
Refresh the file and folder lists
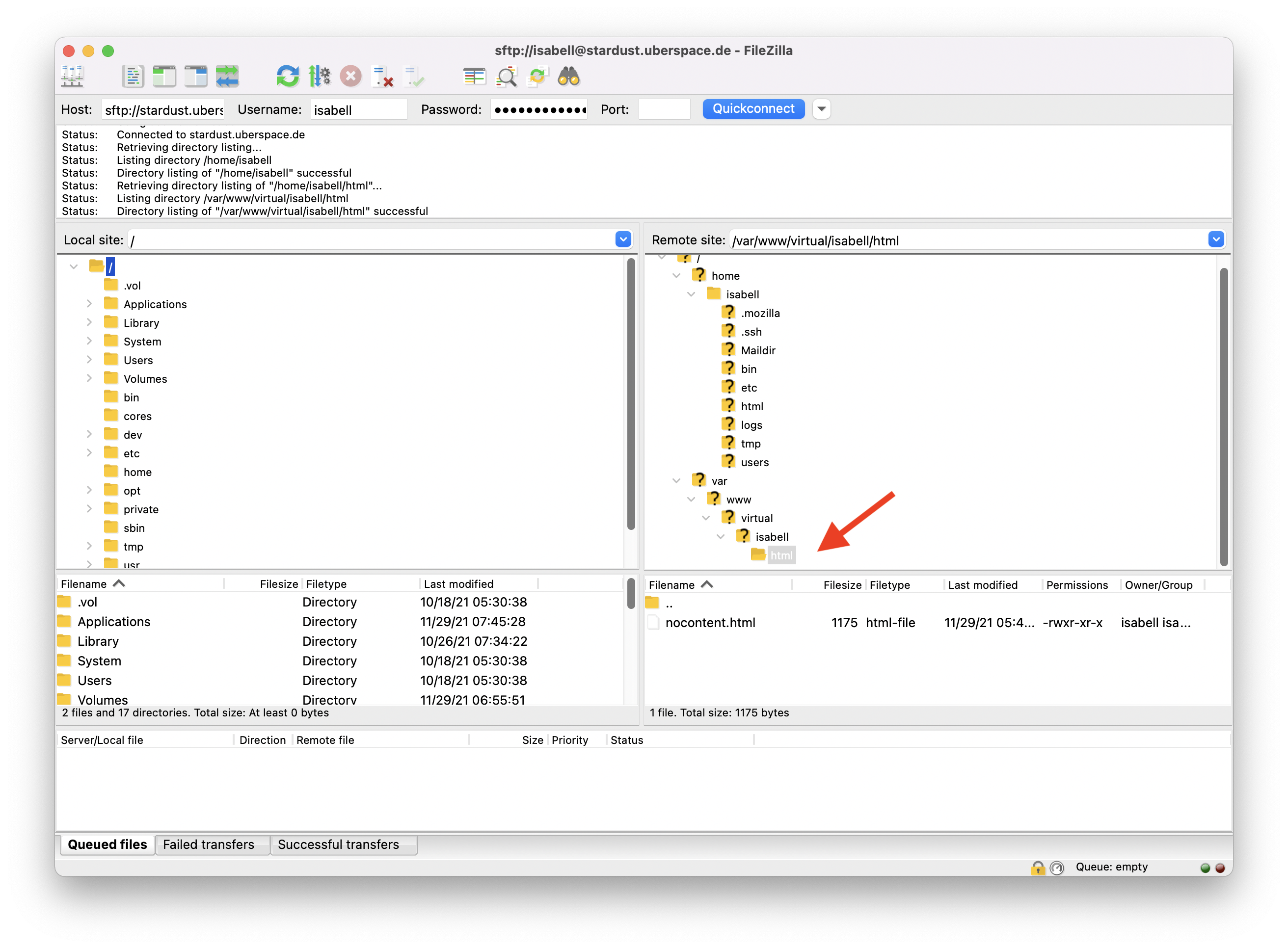288,75
